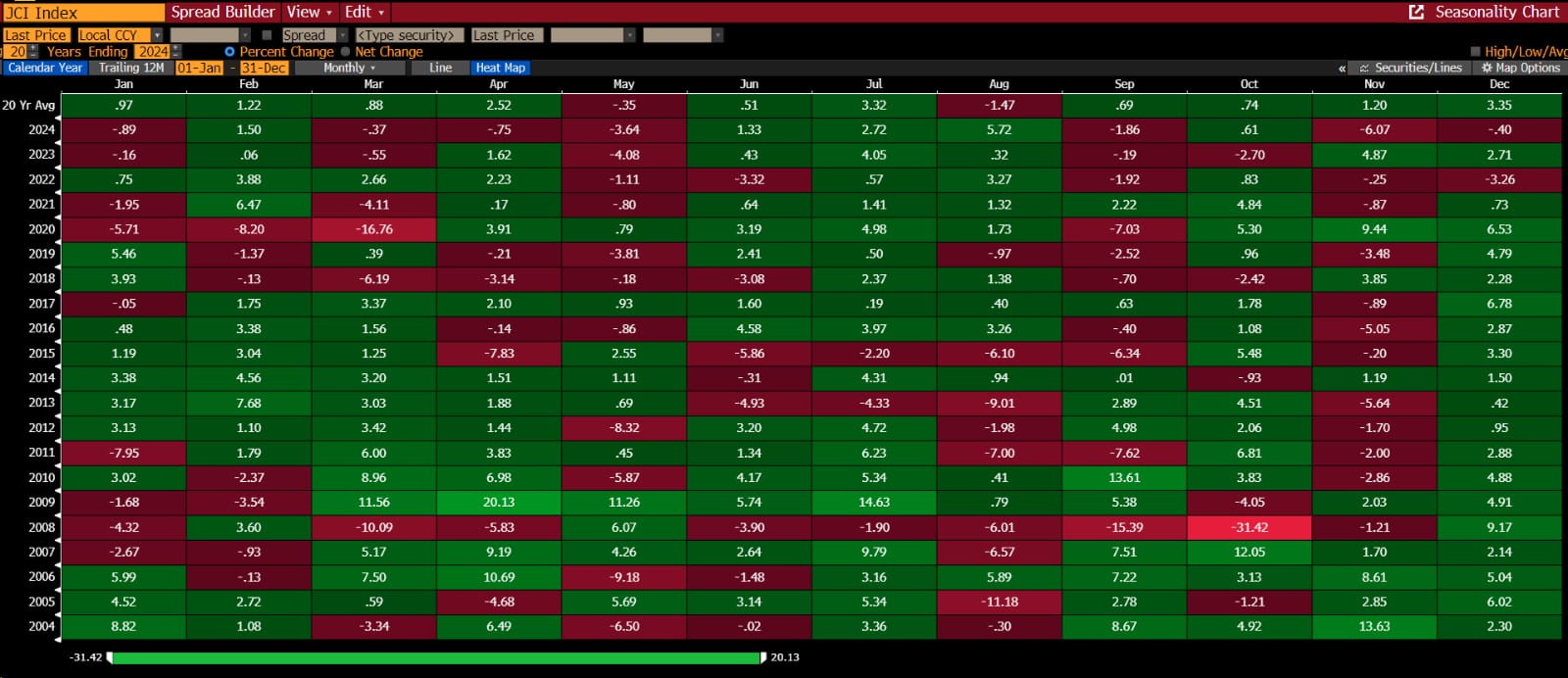Open the Map Options settings
This screenshot has width=1568, height=678.
[x=1521, y=68]
